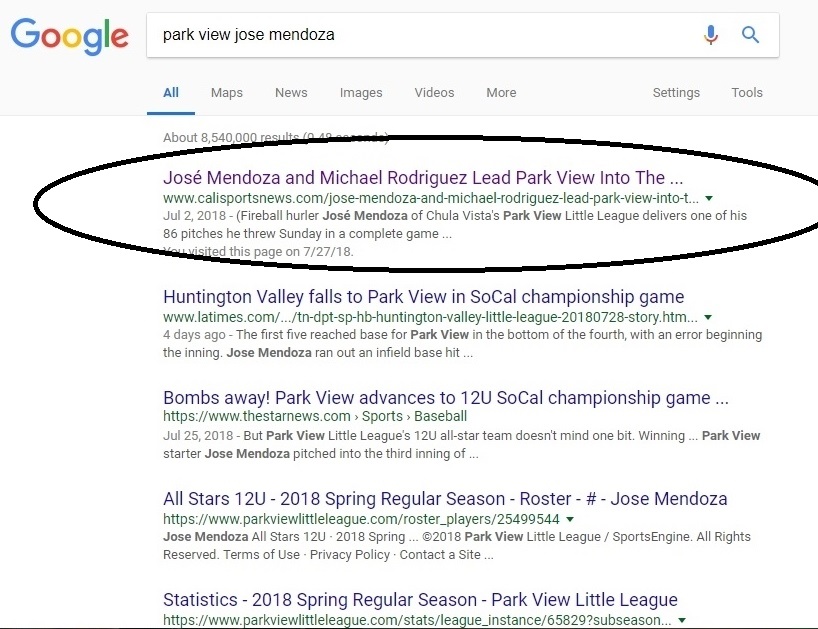Open the Statistics 2018 Spring Regular Season link
The image size is (818, 629).
pyautogui.click(x=420, y=600)
